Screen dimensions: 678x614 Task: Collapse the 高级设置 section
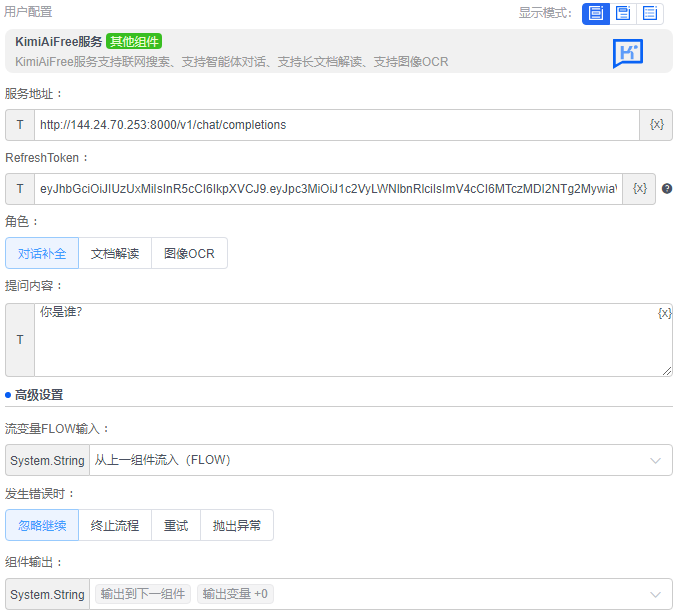[38, 395]
